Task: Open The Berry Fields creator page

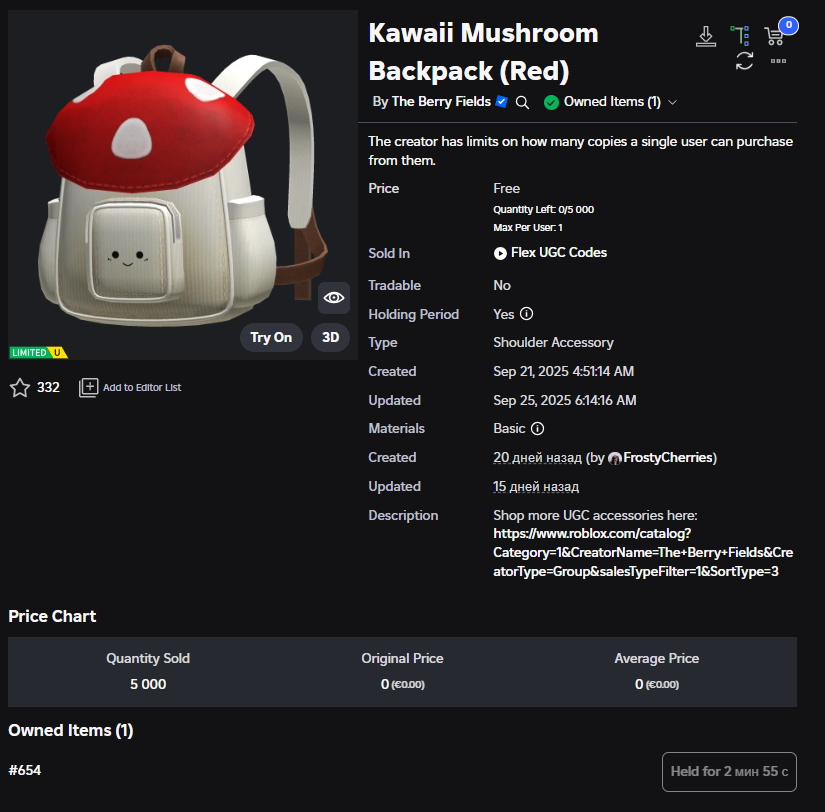Action: [x=441, y=102]
